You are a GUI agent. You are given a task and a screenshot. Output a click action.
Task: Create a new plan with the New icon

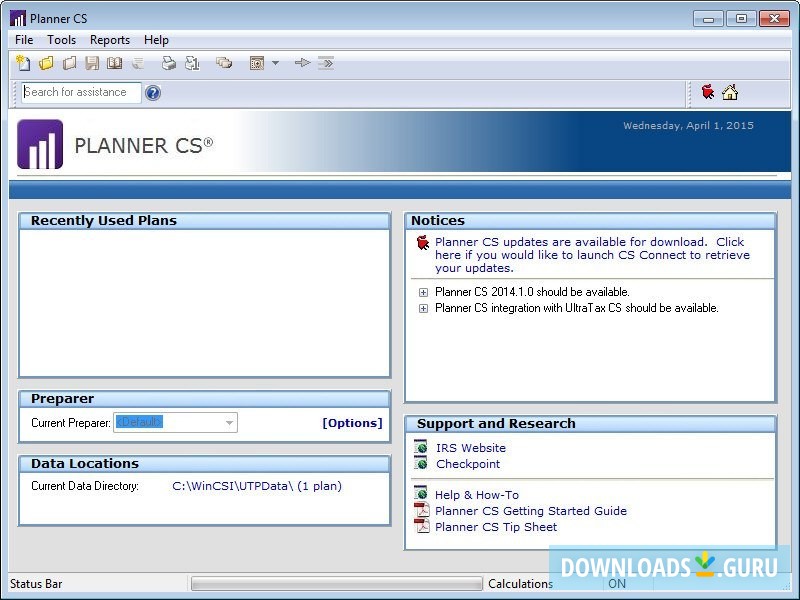pyautogui.click(x=23, y=63)
